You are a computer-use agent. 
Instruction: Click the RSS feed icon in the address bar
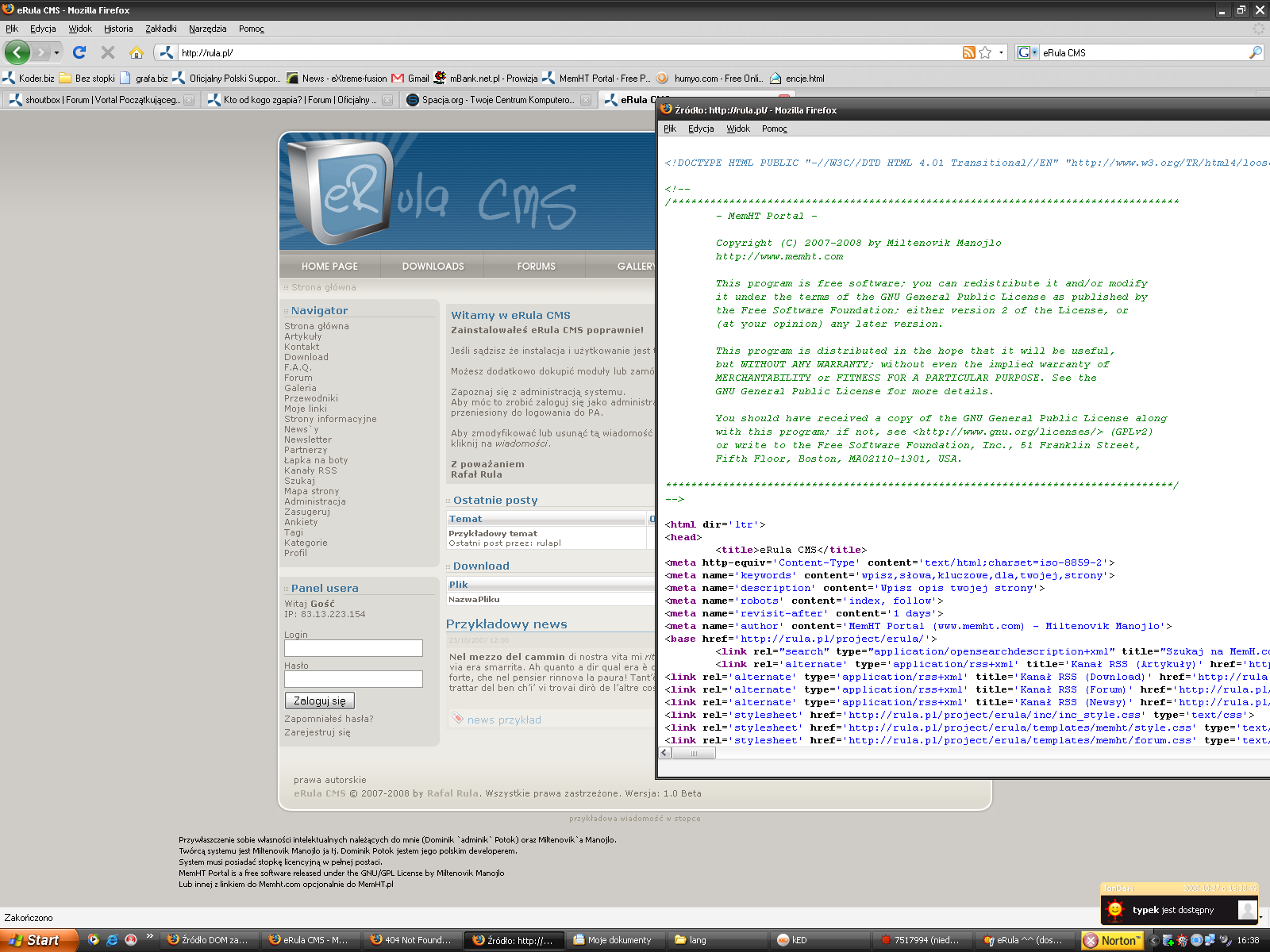pyautogui.click(x=968, y=52)
